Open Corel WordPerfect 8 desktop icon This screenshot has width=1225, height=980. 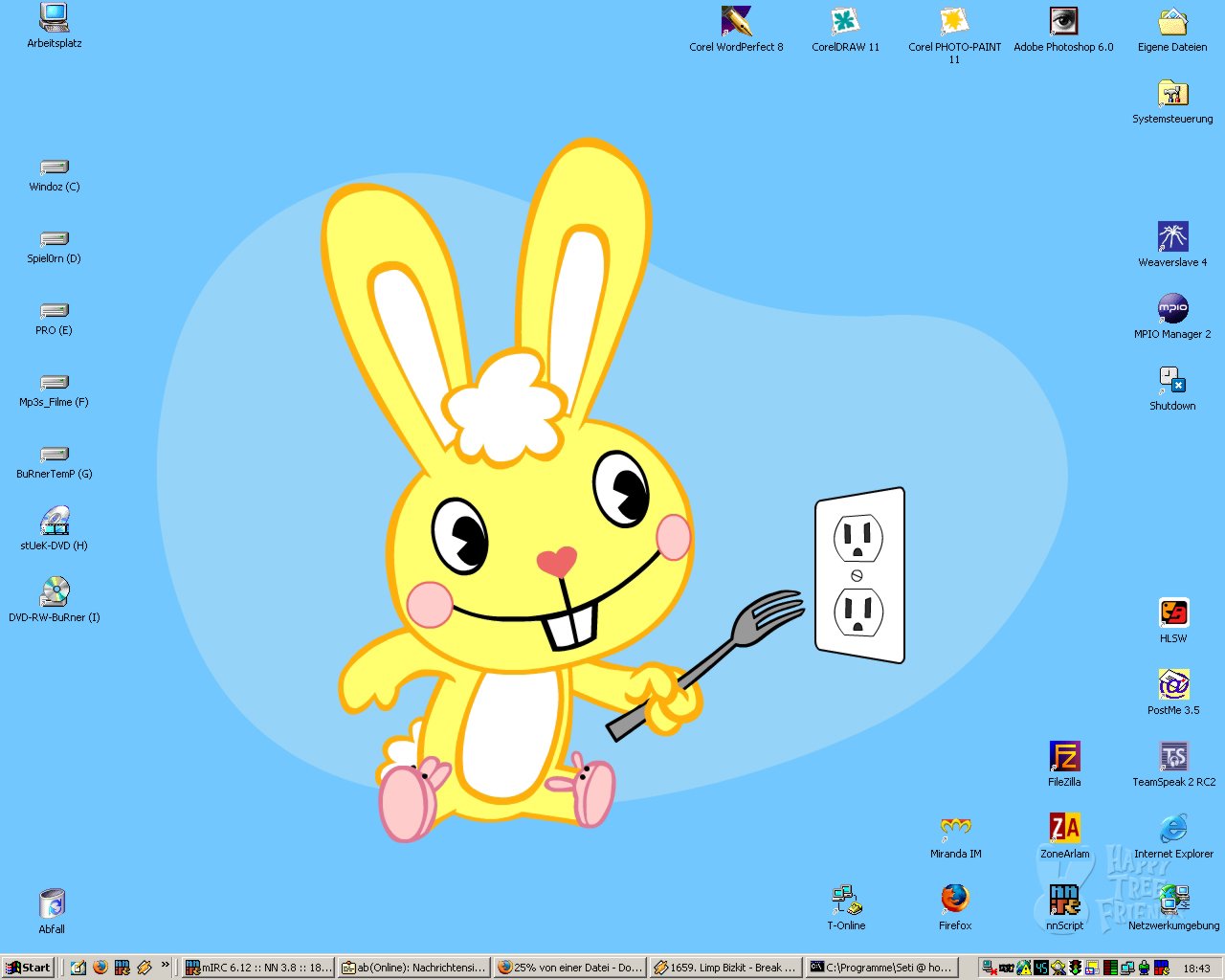tap(736, 21)
